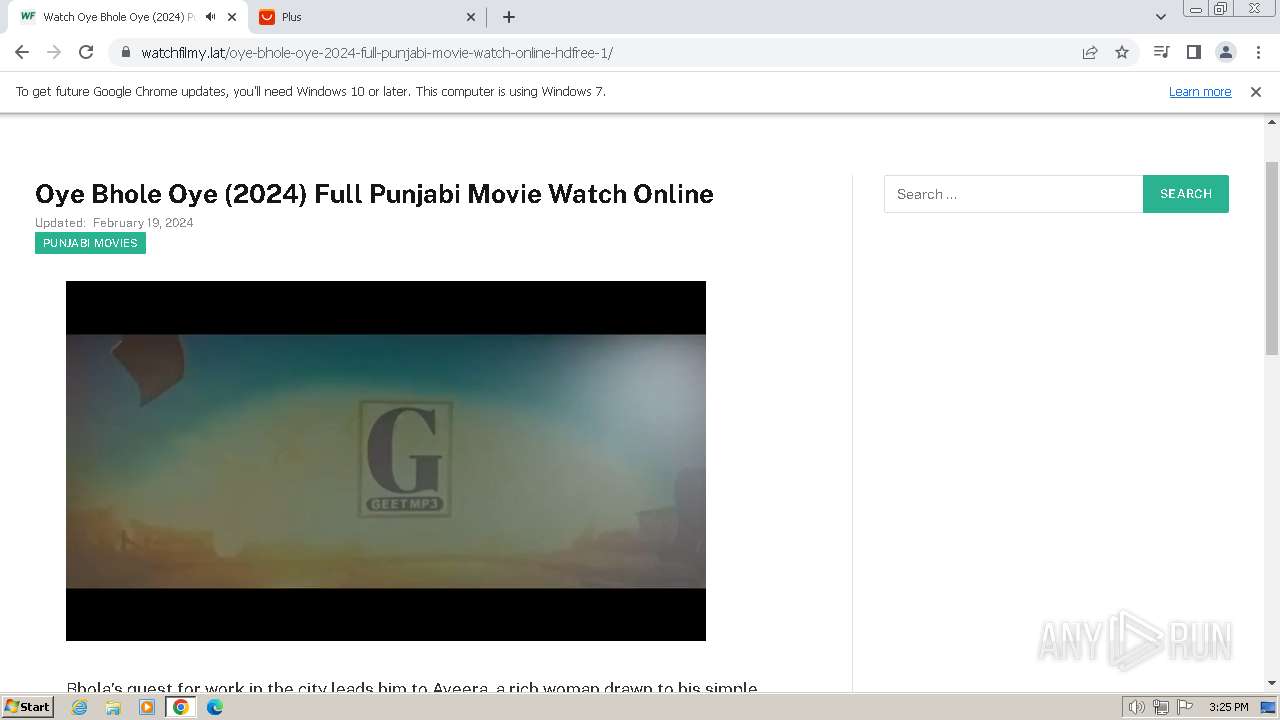The image size is (1280, 720).
Task: Open the media control icon
Action: [x=1161, y=53]
